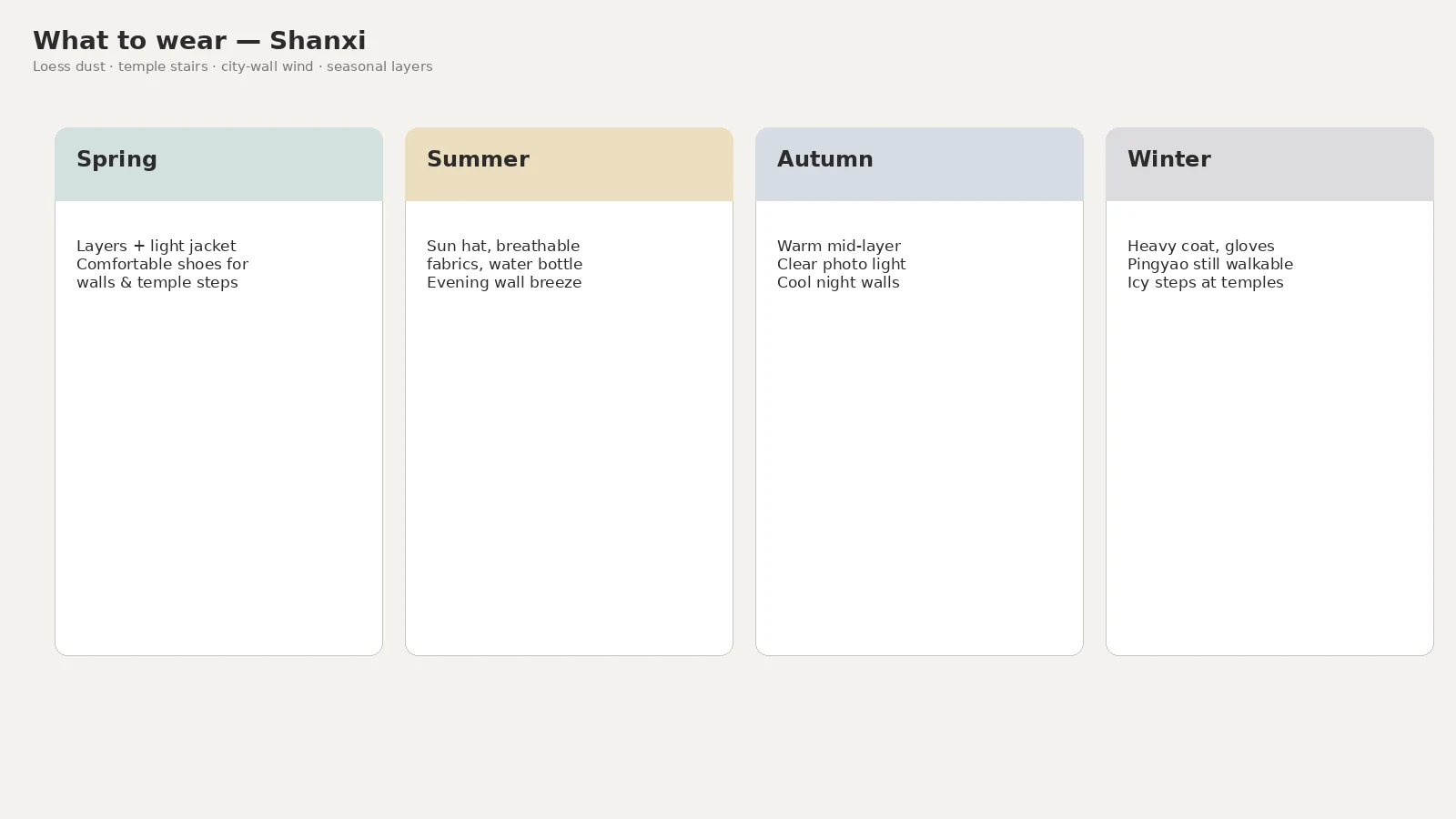Select the Autumn card header
Screen dimensions: 1456x819
919,164
